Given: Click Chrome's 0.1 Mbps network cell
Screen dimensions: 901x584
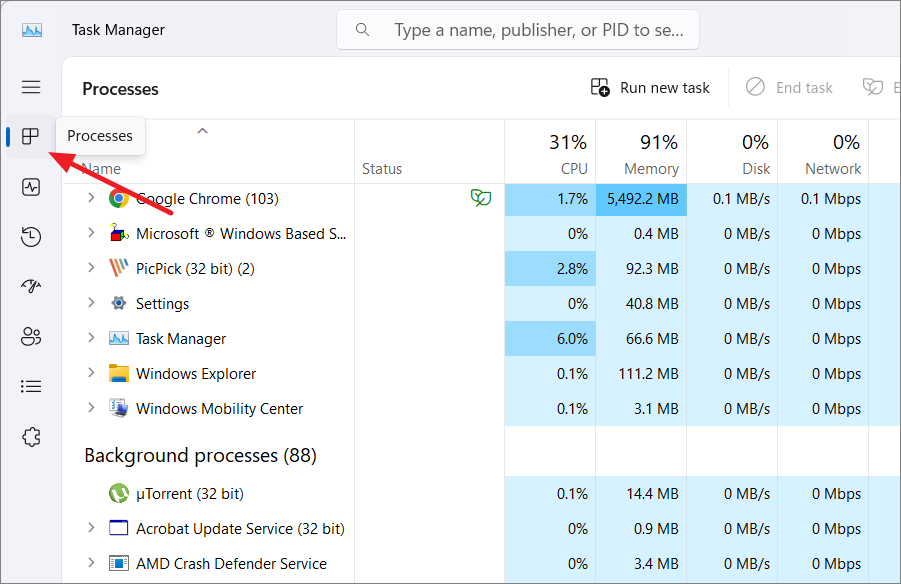Looking at the screenshot, I should coord(823,199).
